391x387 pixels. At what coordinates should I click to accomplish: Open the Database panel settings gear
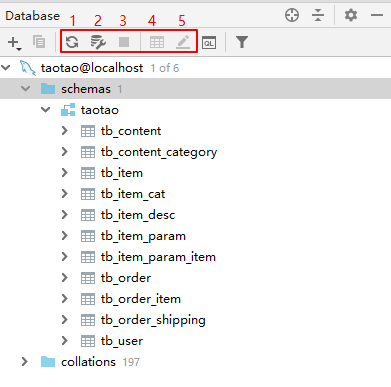(x=351, y=15)
